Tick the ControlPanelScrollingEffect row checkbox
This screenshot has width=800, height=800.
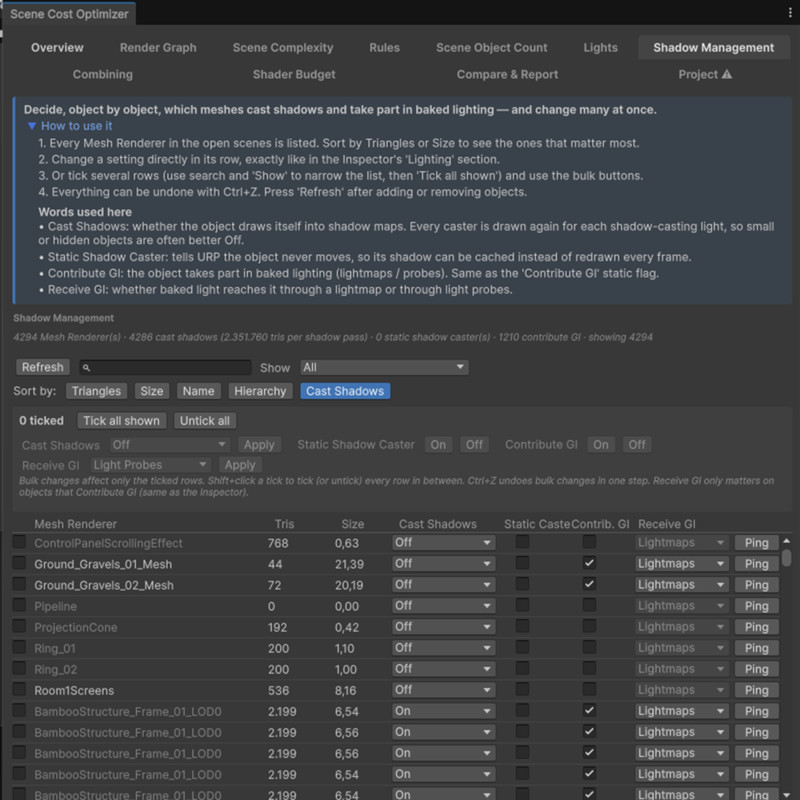point(19,542)
